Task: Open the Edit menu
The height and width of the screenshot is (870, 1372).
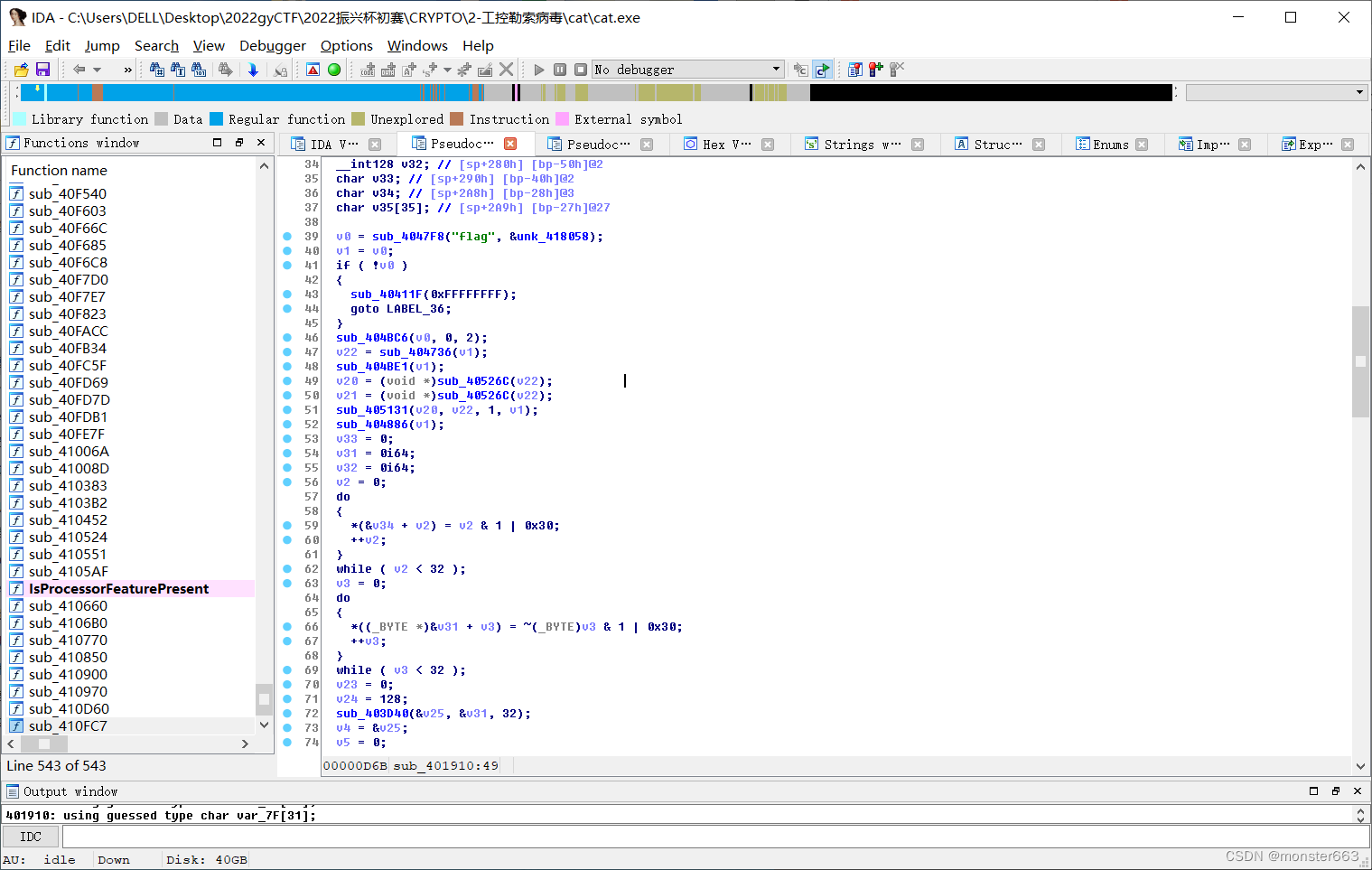Action: click(58, 45)
